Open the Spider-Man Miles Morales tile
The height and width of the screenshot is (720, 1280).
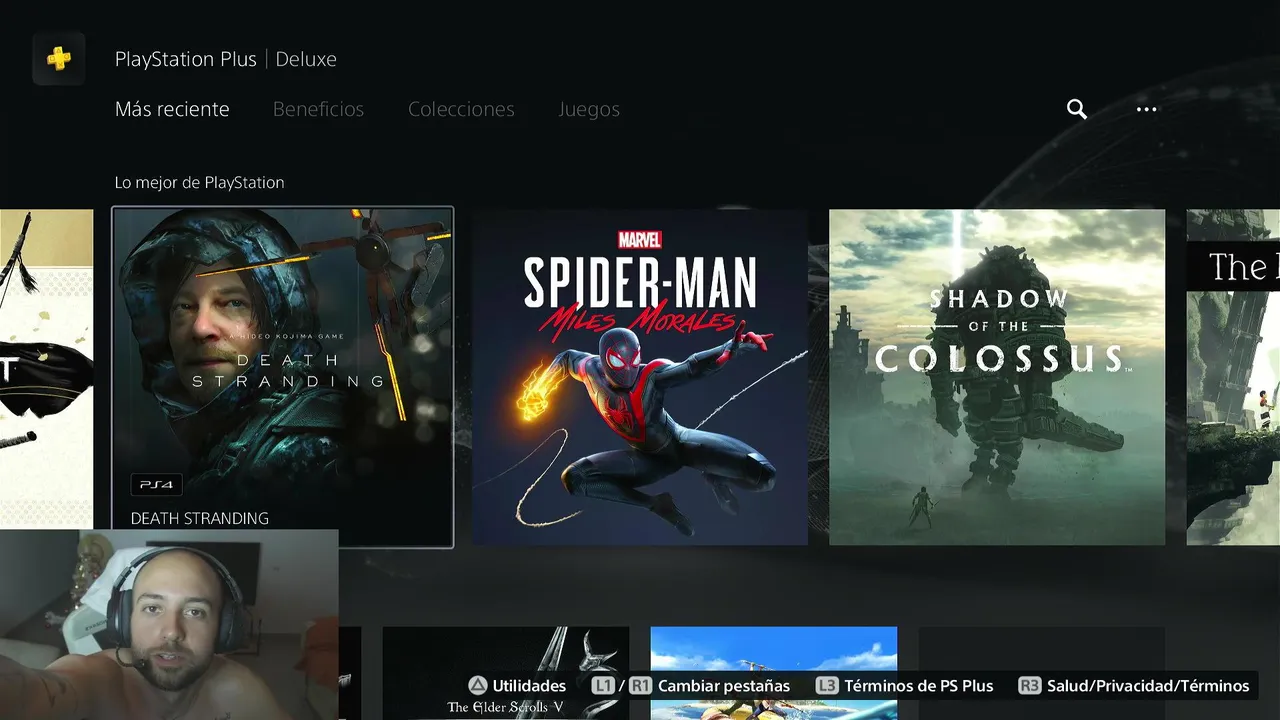click(640, 377)
